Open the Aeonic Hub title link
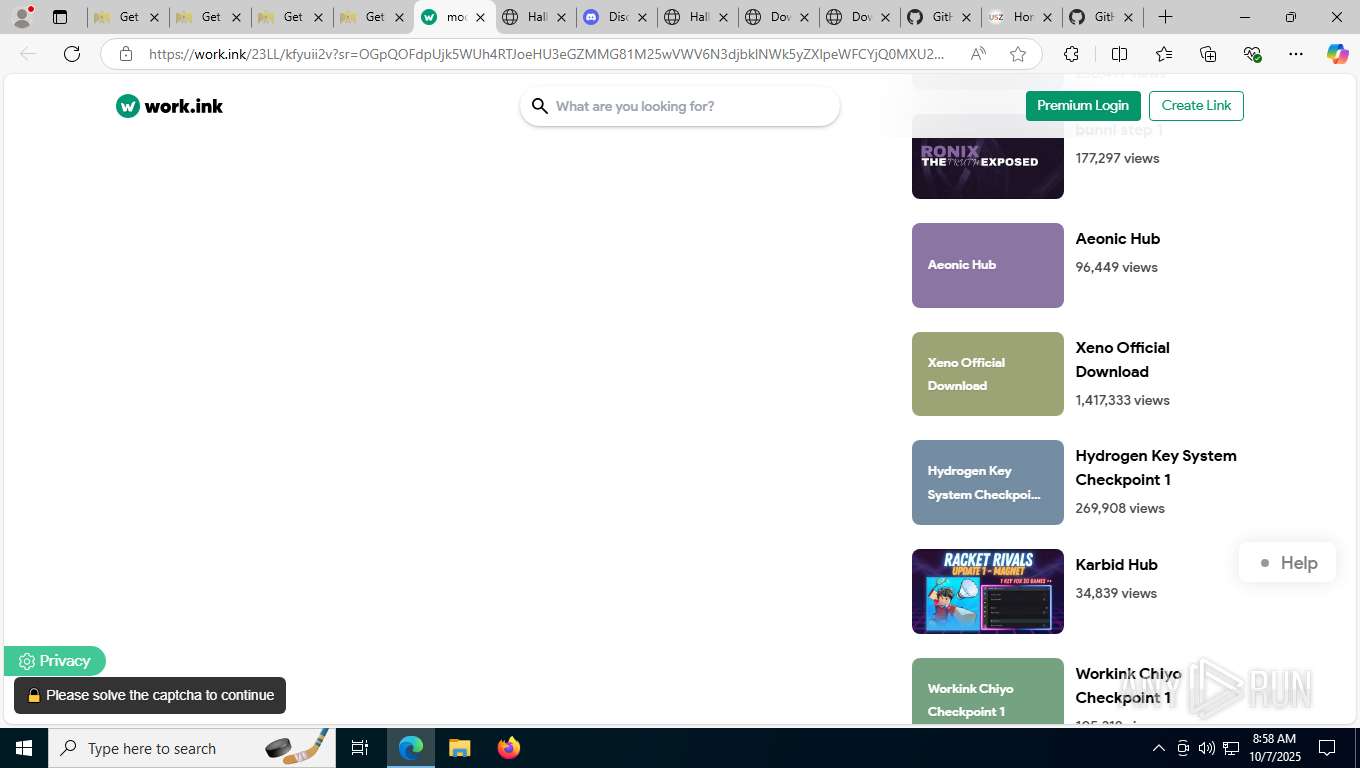The height and width of the screenshot is (768, 1360). pyautogui.click(x=1118, y=239)
